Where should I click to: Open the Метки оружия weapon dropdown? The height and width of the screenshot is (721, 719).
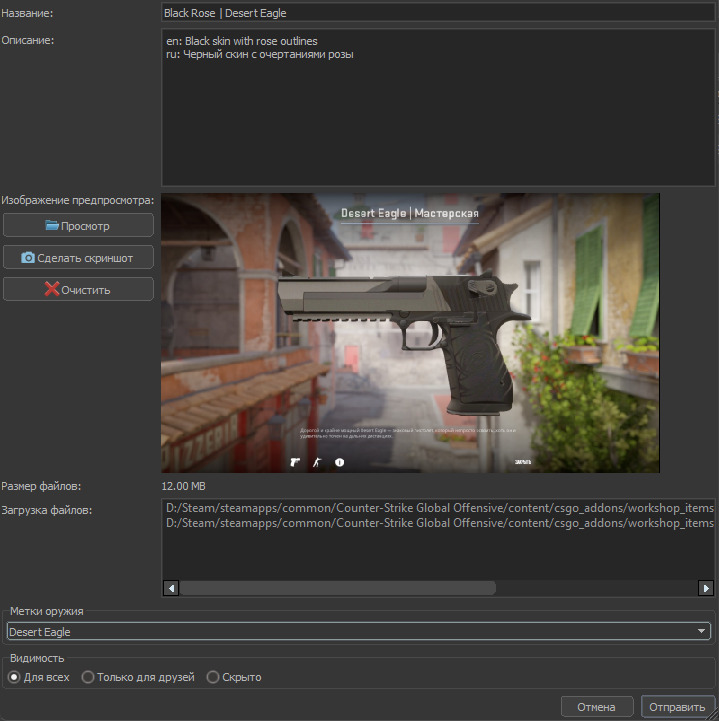(359, 632)
